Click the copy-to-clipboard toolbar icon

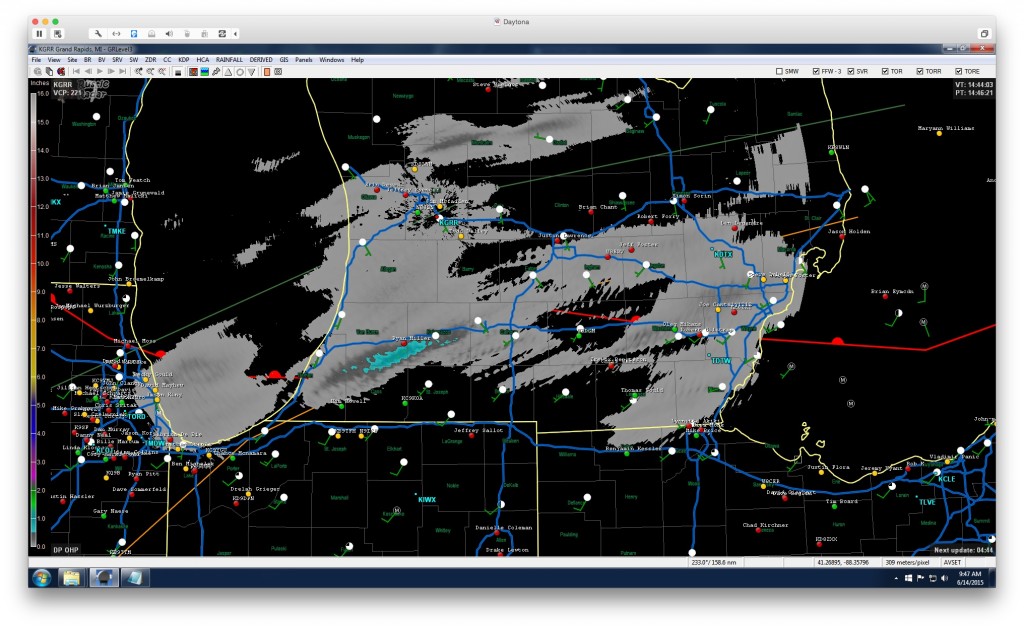49,71
